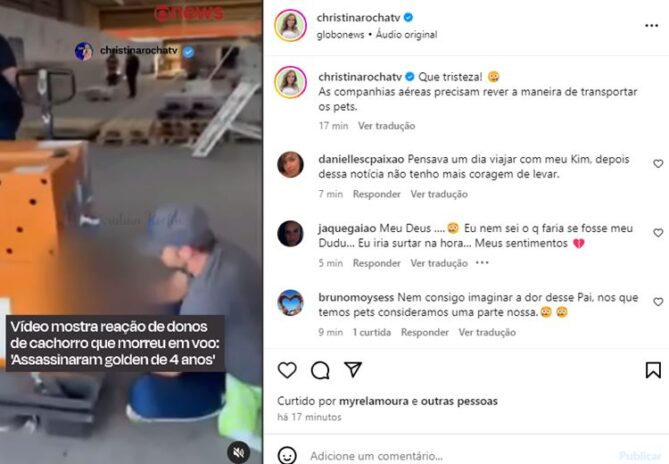This screenshot has height=464, width=669.
Task: View outras pessoas who liked
Action: point(459,401)
